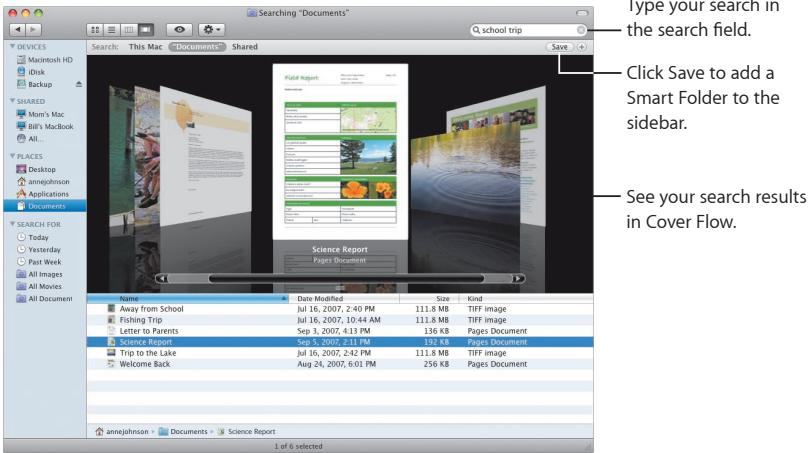Select the Trip to the Lake file
This screenshot has height=453, width=809.
coord(340,353)
